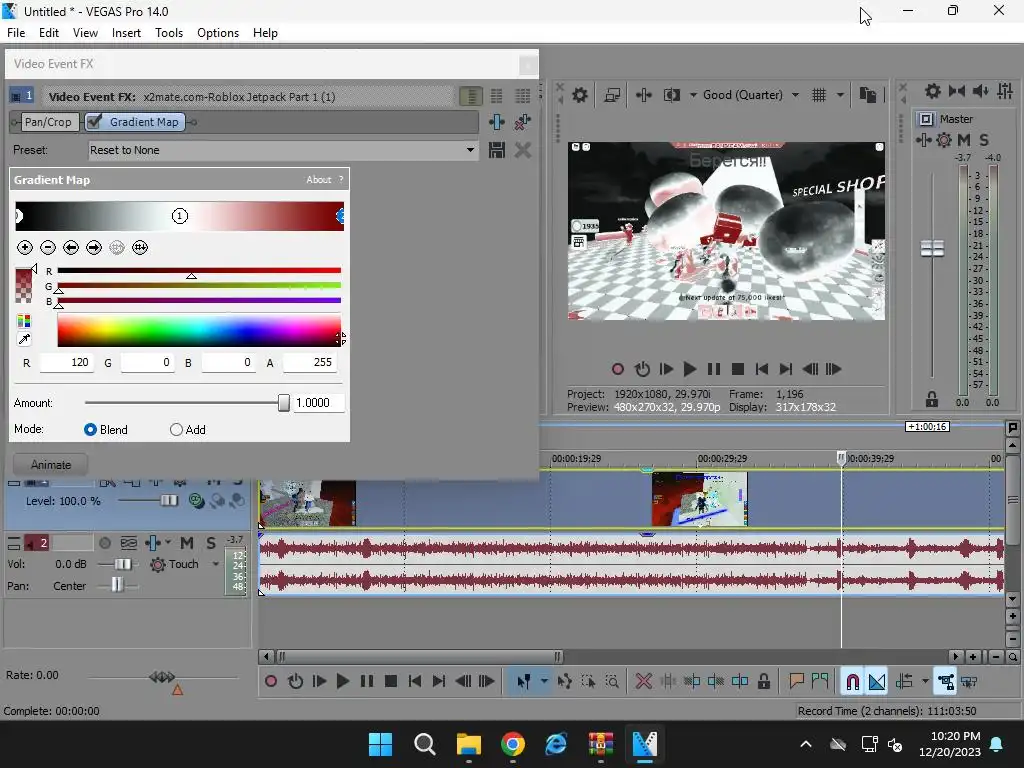1024x768 pixels.
Task: Click the red channel R slider
Action: (199, 270)
